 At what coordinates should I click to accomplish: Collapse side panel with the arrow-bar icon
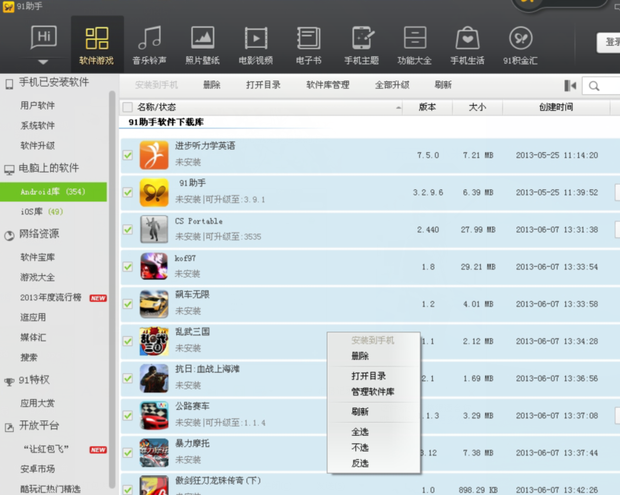[570, 85]
